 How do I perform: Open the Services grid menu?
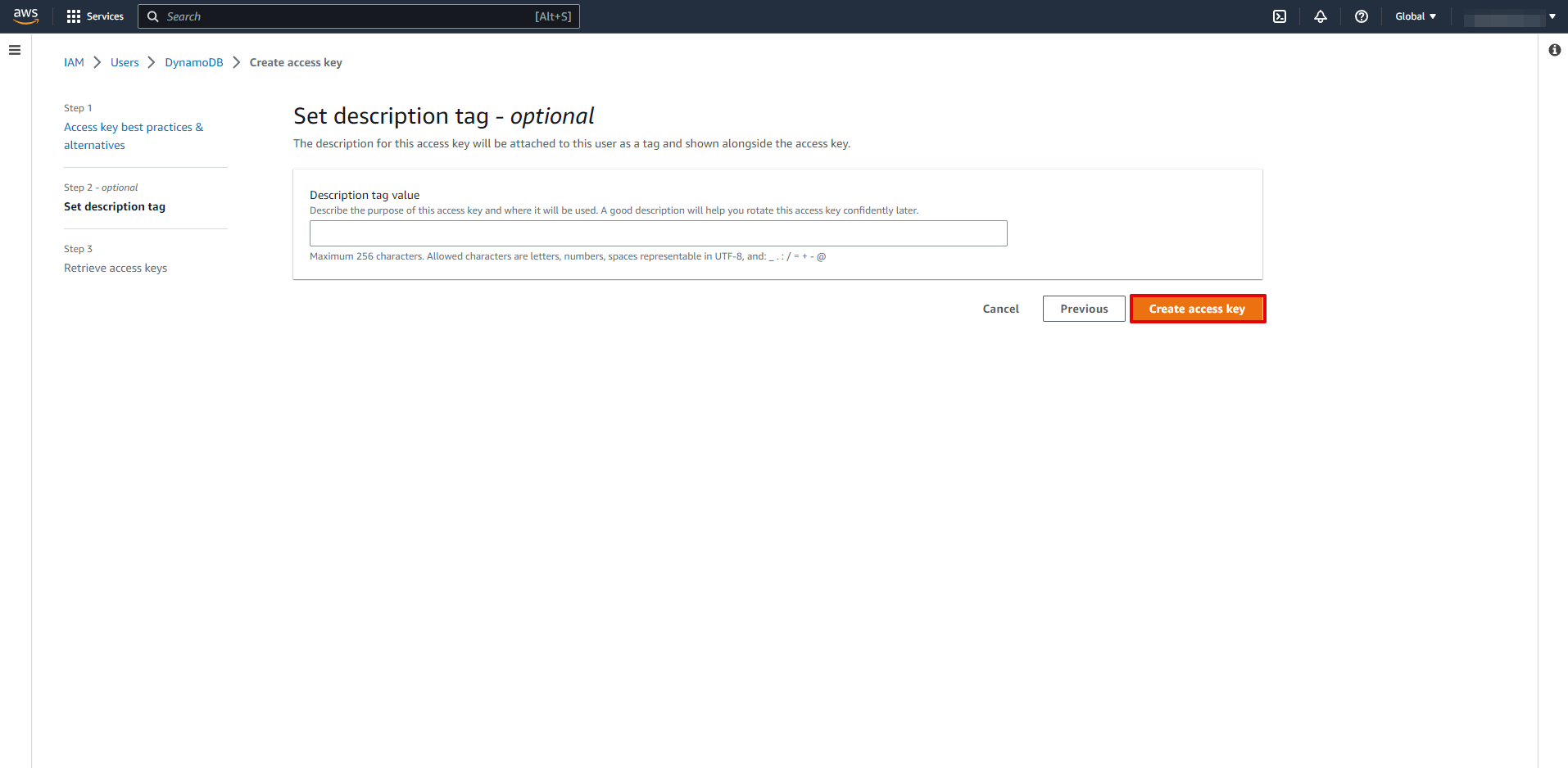click(x=95, y=16)
